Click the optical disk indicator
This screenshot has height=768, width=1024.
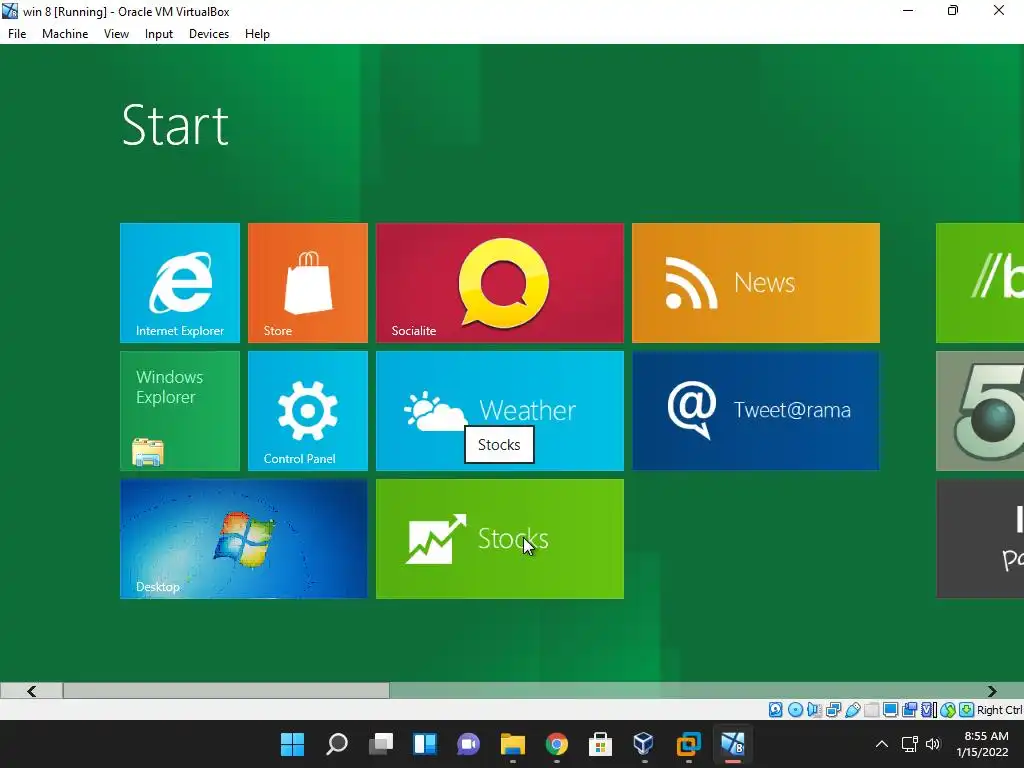795,710
